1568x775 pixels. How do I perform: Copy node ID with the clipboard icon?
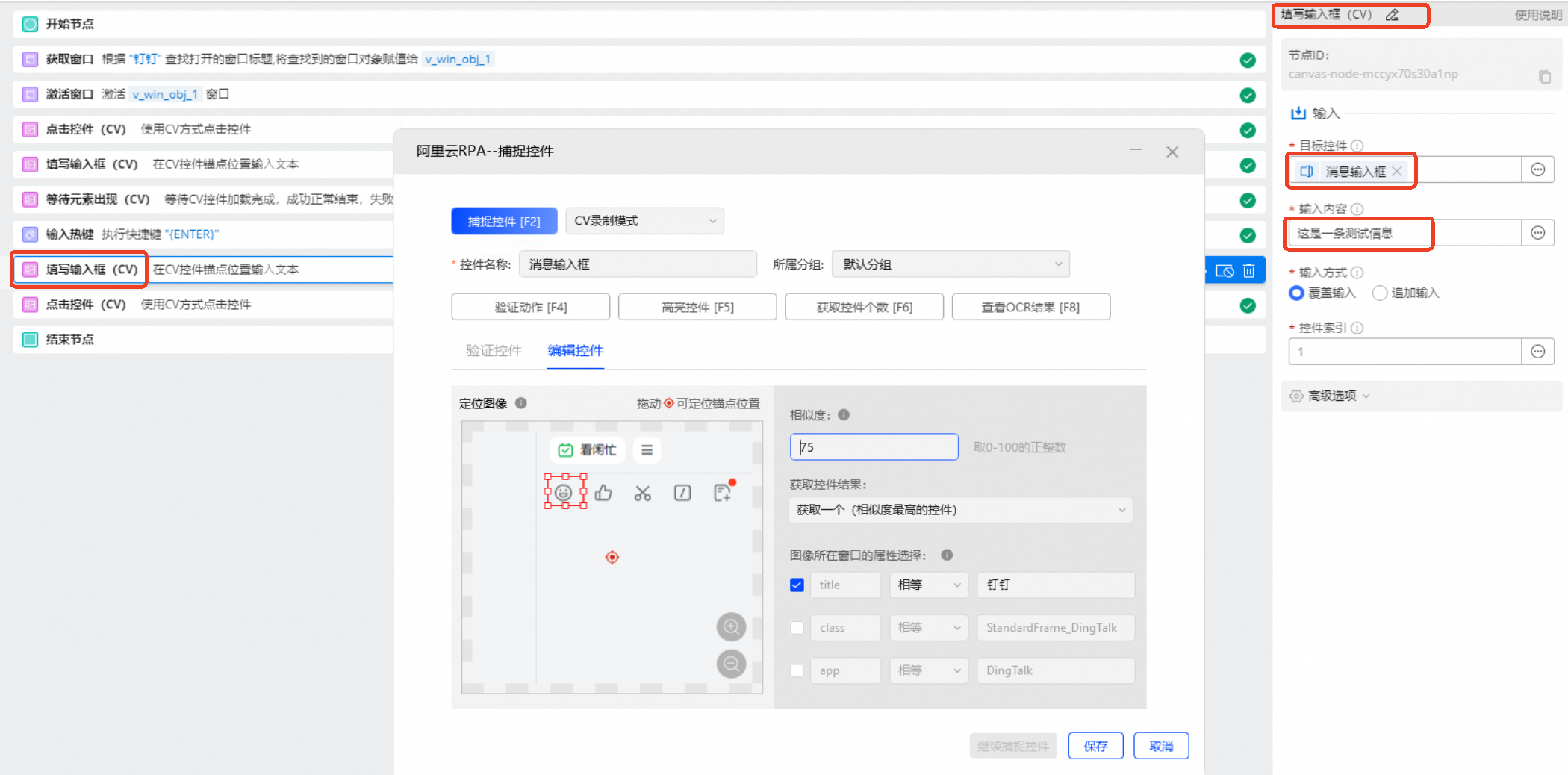tap(1545, 76)
